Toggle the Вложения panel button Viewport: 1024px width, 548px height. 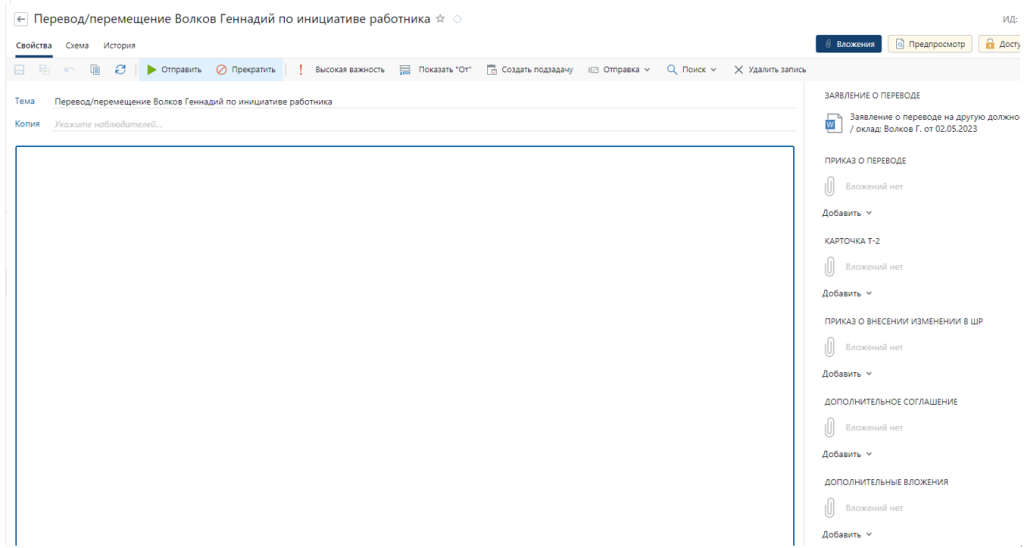click(848, 44)
